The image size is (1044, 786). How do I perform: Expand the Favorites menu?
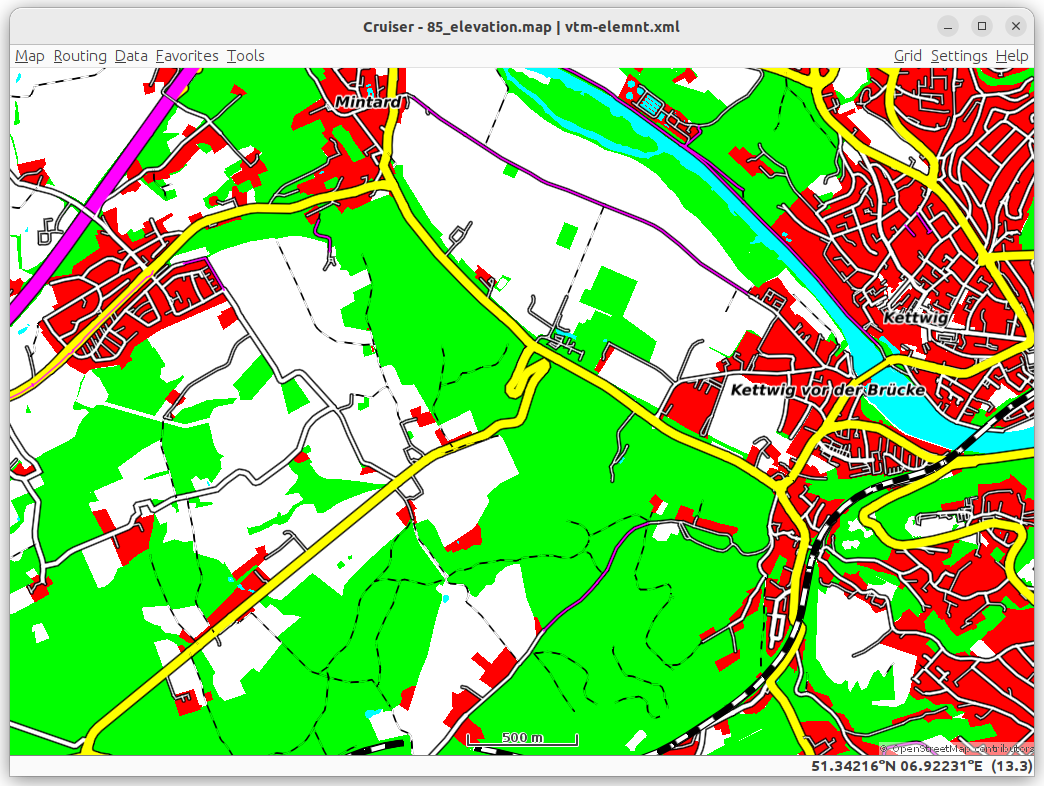tap(187, 56)
